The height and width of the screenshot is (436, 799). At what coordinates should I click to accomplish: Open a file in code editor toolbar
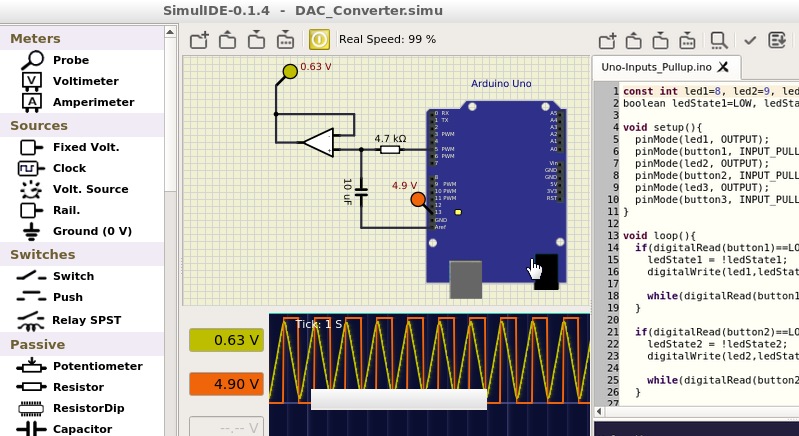[633, 40]
